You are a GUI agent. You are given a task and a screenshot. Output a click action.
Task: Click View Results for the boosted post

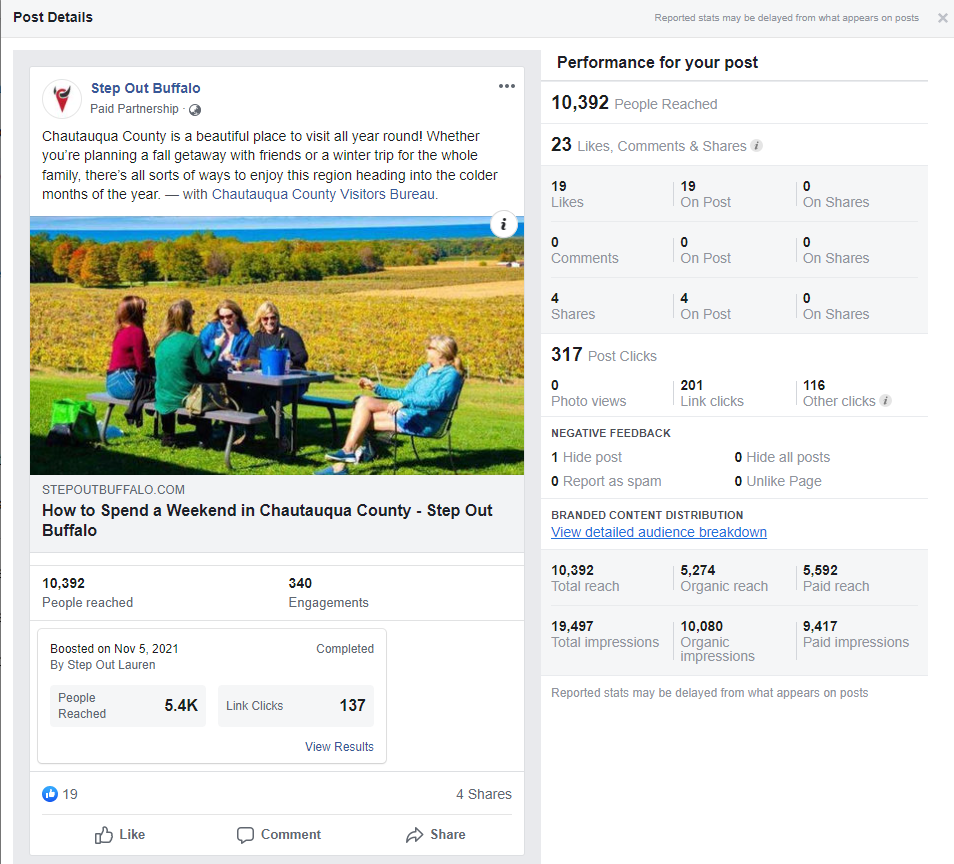pyautogui.click(x=339, y=747)
